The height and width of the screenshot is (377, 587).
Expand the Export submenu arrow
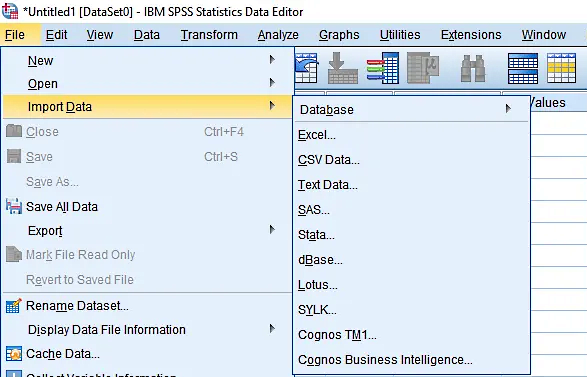coord(272,229)
